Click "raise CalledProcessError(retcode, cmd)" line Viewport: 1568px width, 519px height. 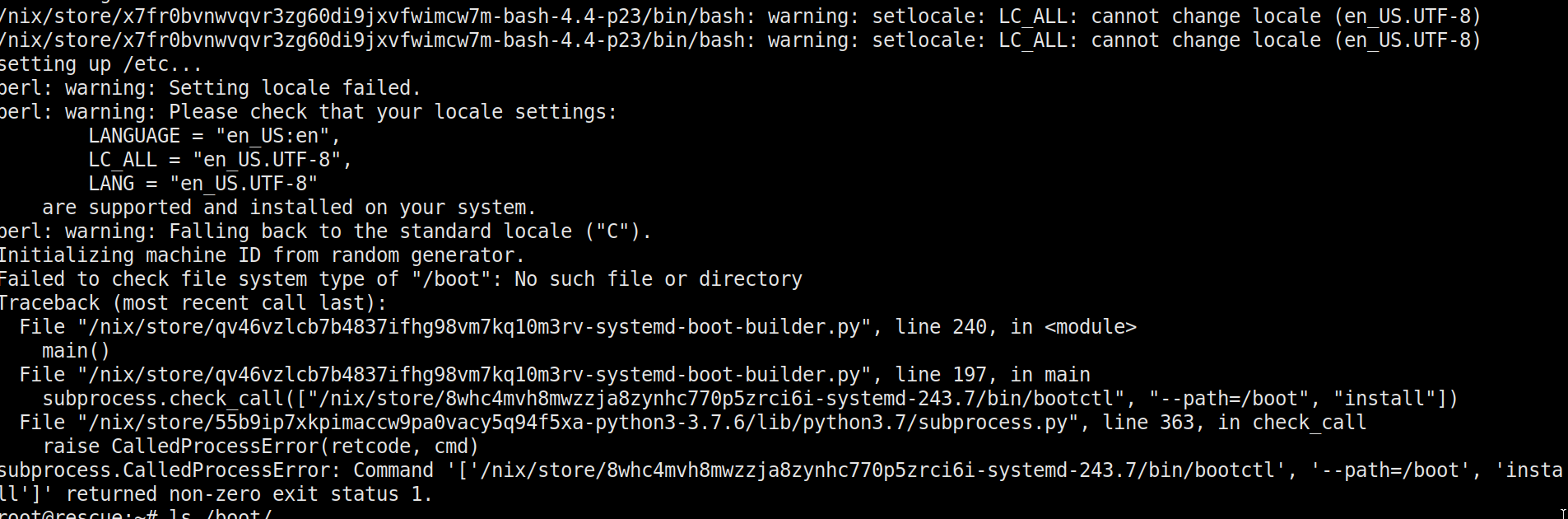point(260,447)
